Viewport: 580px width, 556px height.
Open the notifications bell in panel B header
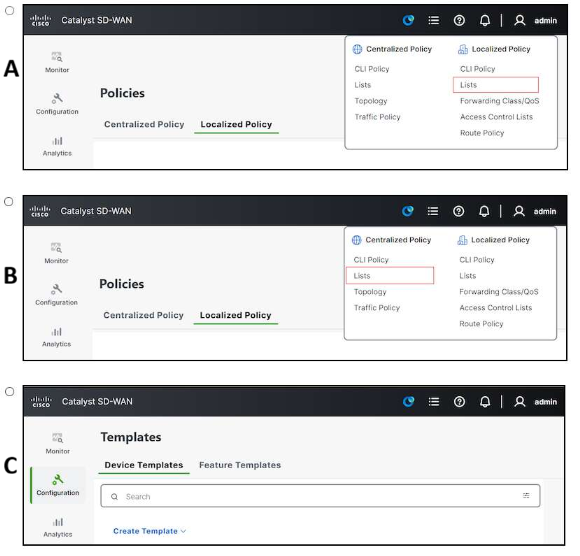[484, 211]
